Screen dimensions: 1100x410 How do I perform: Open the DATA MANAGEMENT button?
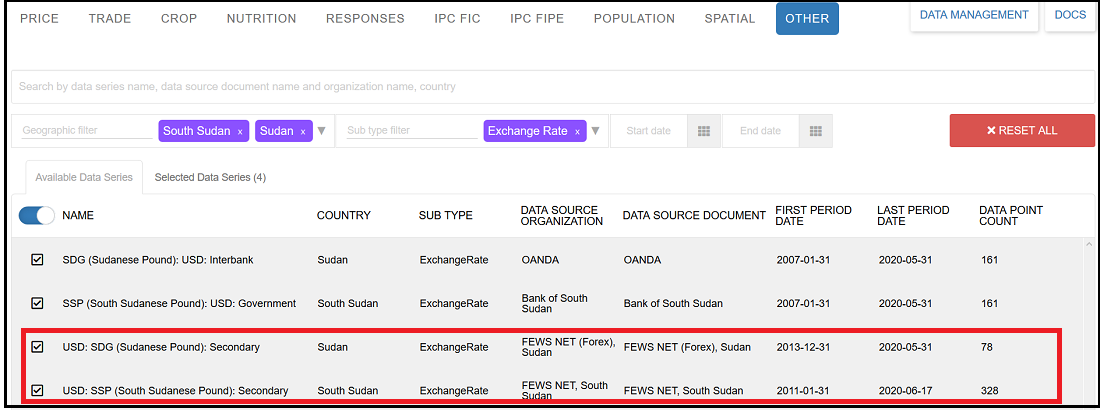(973, 16)
